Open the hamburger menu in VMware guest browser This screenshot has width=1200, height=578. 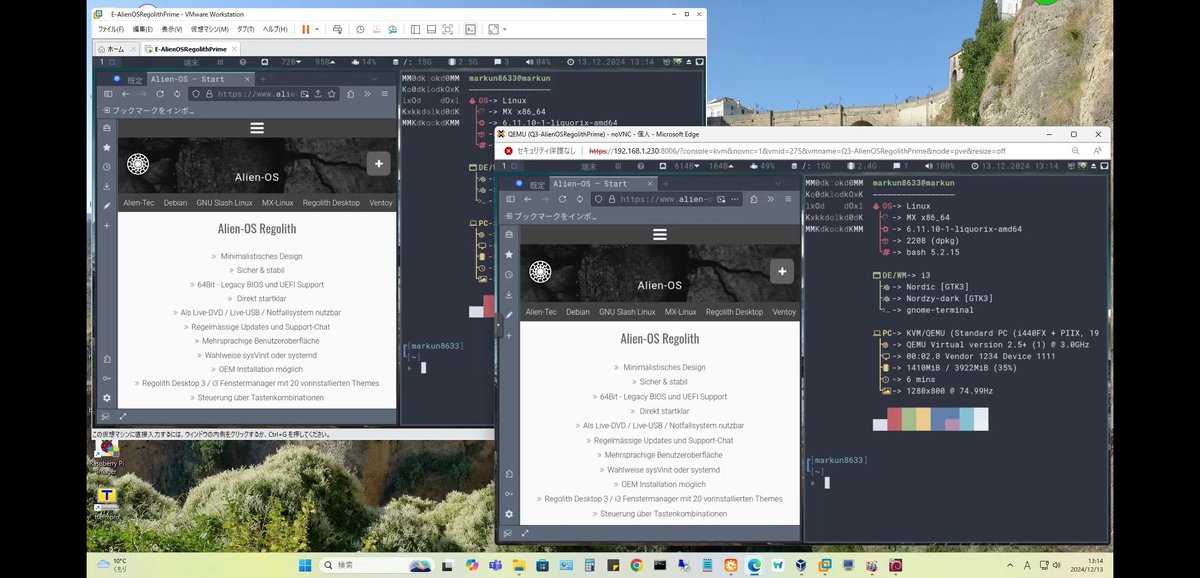387,94
